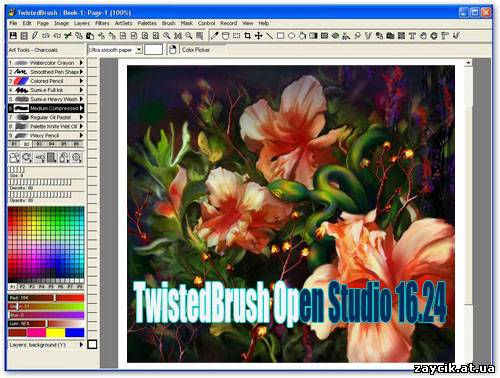Click the mouse icon beside Color Picker
The image size is (500, 378).
pos(172,50)
